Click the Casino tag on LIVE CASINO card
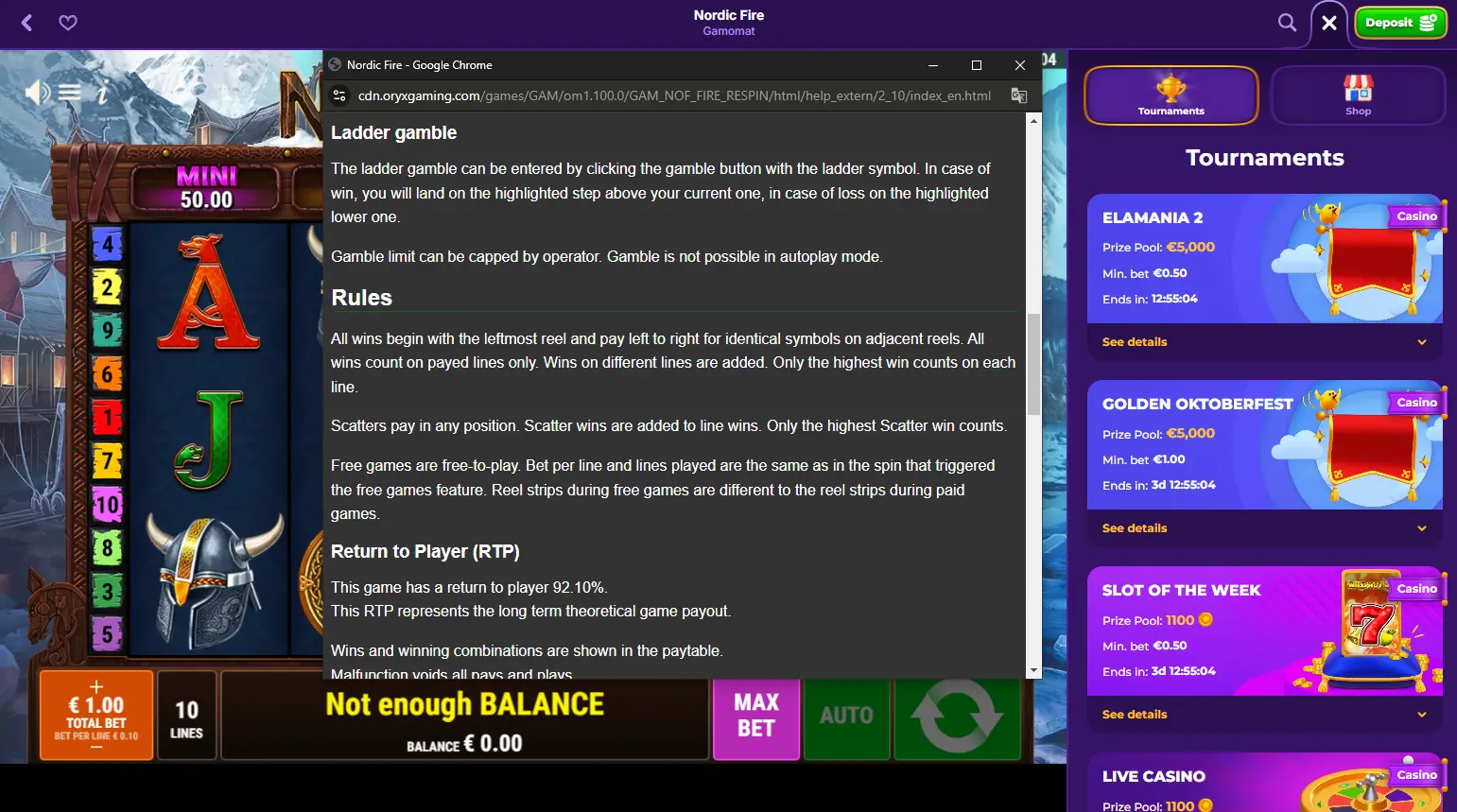This screenshot has height=812, width=1457. 1416,775
